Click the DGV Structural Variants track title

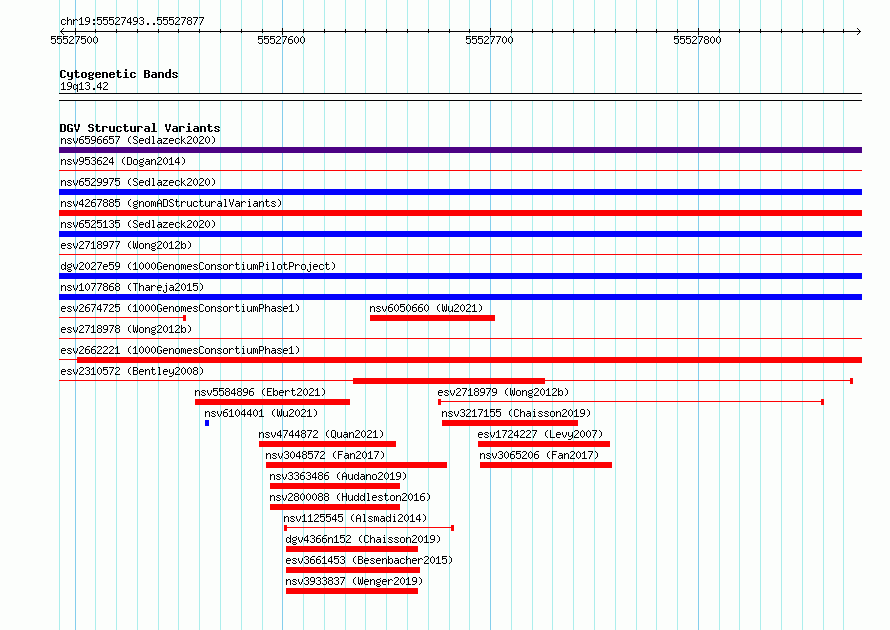[x=140, y=128]
